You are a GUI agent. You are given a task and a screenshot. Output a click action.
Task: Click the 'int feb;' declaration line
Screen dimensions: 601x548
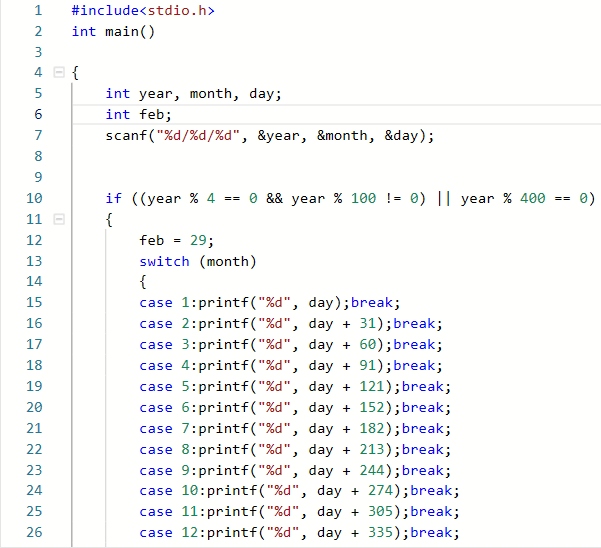pyautogui.click(x=138, y=114)
